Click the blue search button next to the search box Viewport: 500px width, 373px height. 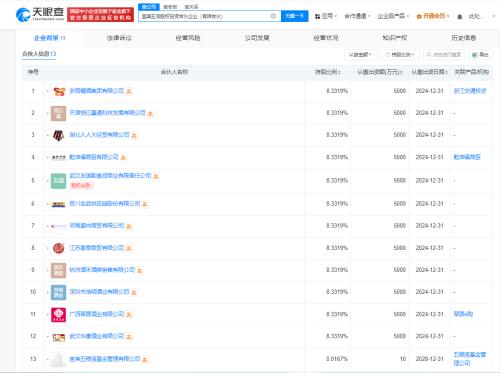click(x=295, y=16)
